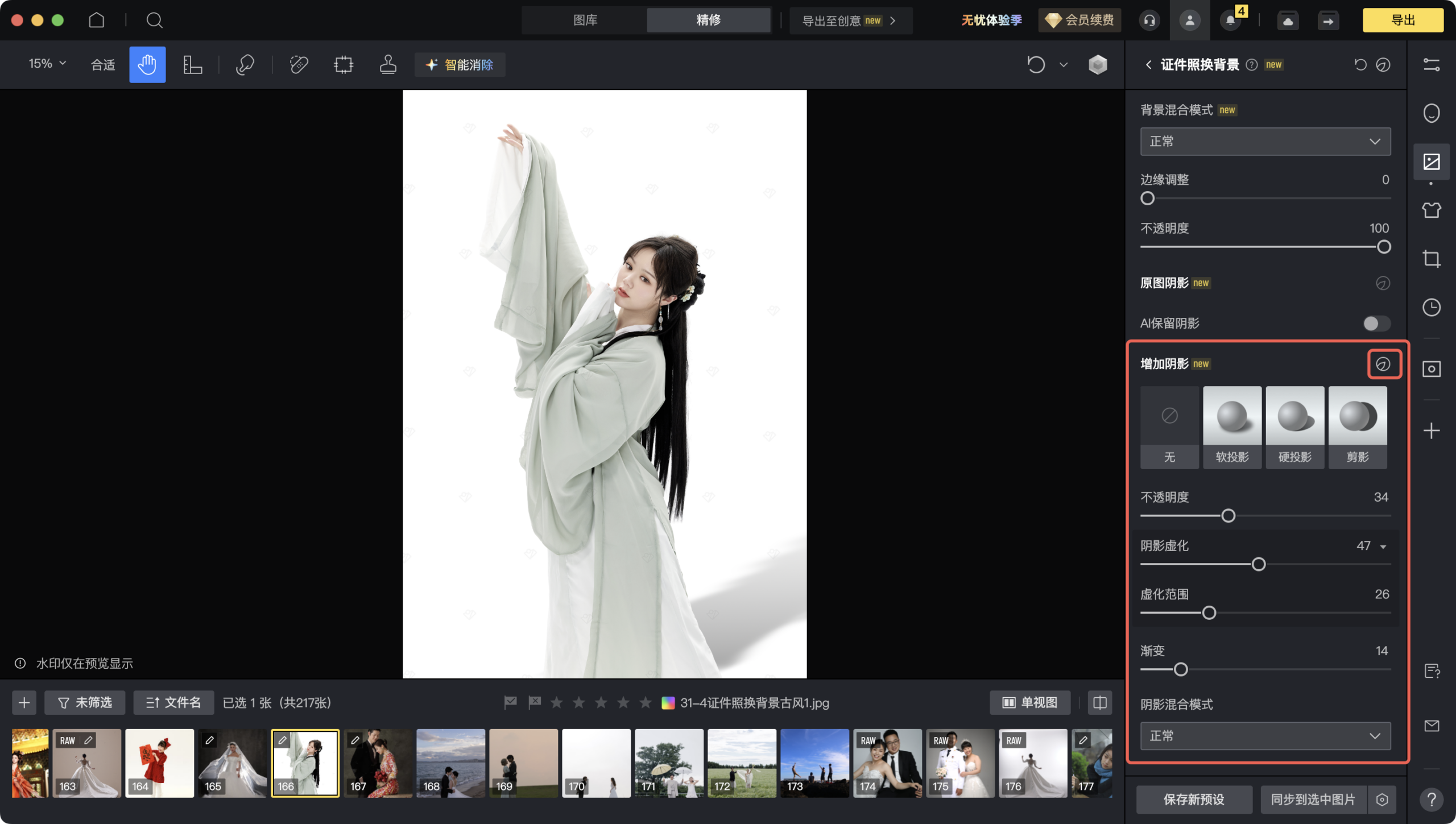
Task: Expand the zoom level 15% dropdown
Action: coord(47,63)
